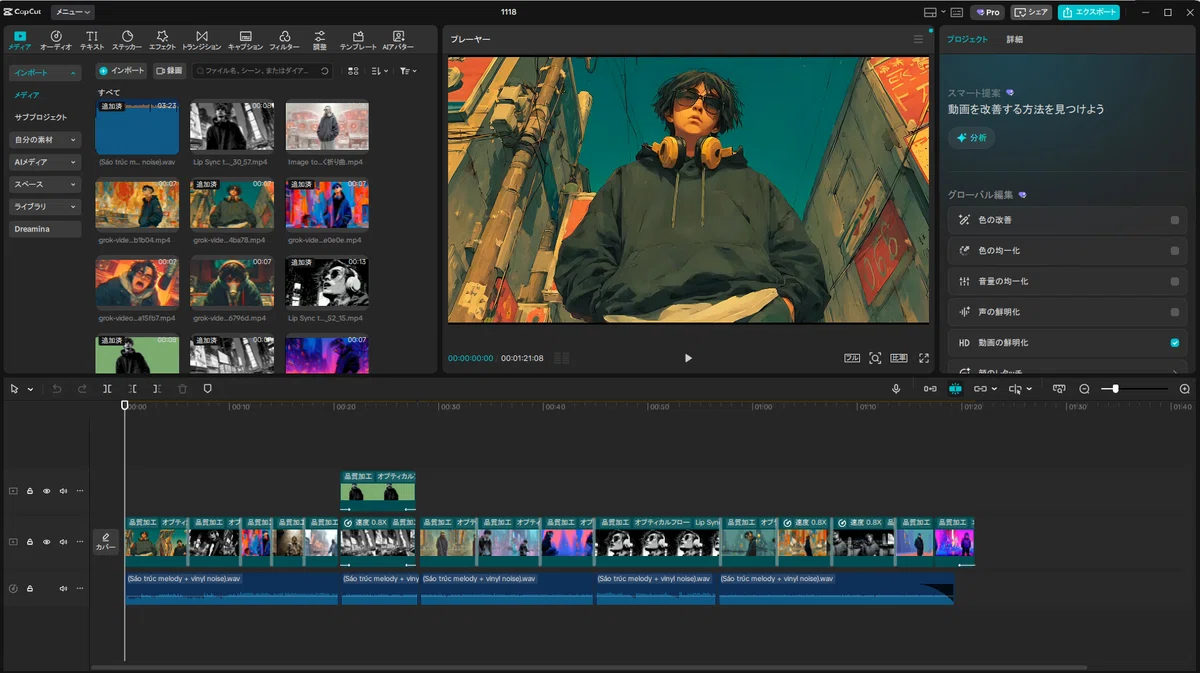Image resolution: width=1200 pixels, height=673 pixels.
Task: Click the marker shield icon in timeline toolbar
Action: (x=208, y=388)
